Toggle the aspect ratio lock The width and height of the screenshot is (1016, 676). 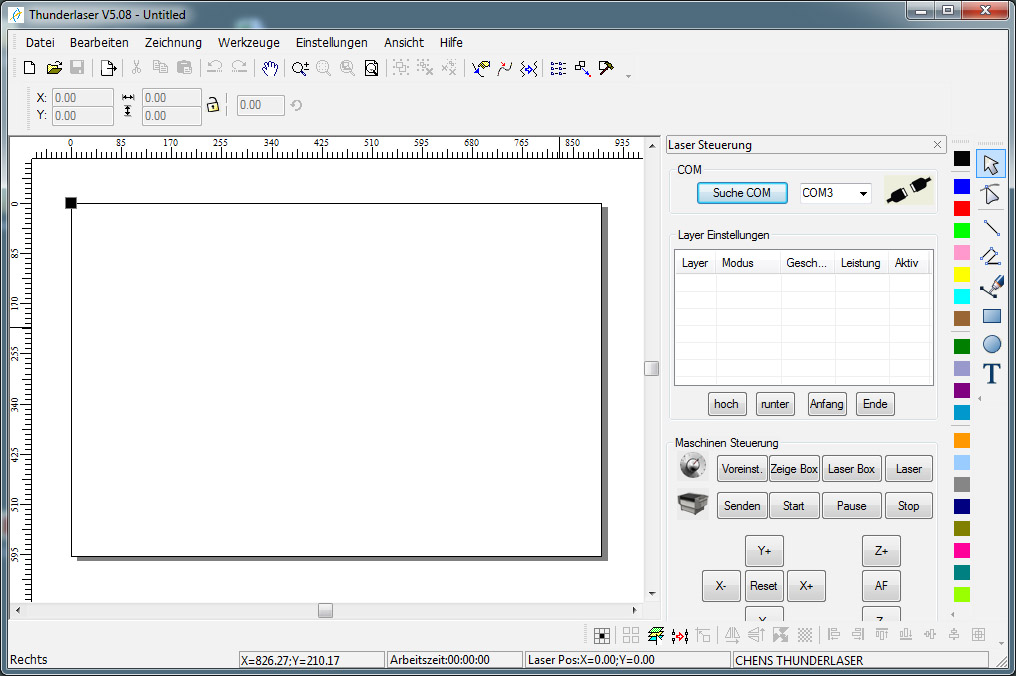click(212, 104)
